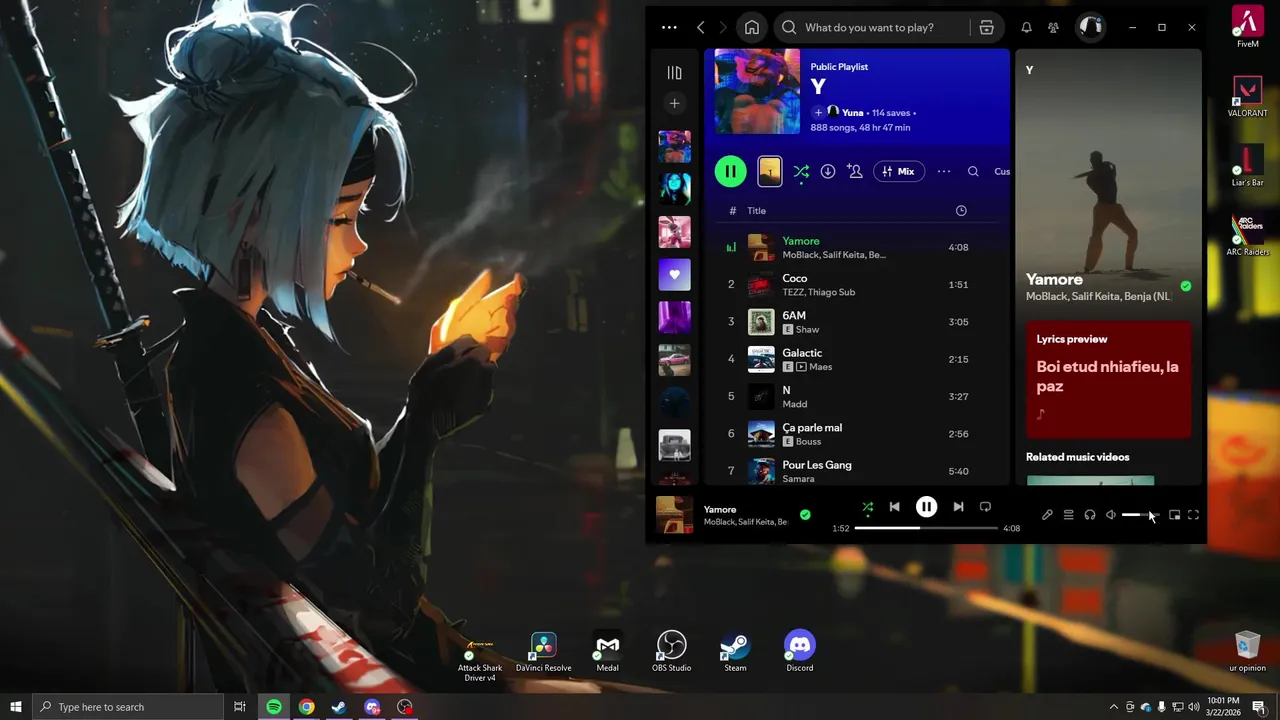Open Friend Activity icon in Spotify top bar
The height and width of the screenshot is (720, 1280).
click(x=1053, y=27)
